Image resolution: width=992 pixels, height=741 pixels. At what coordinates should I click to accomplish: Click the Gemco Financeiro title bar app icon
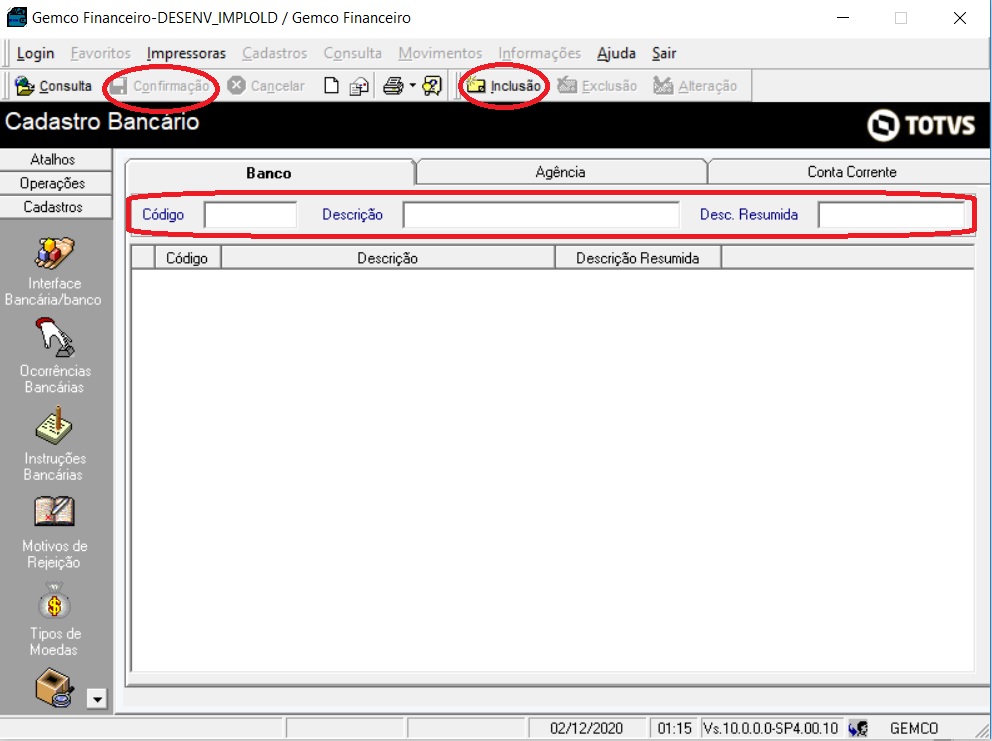tap(17, 17)
